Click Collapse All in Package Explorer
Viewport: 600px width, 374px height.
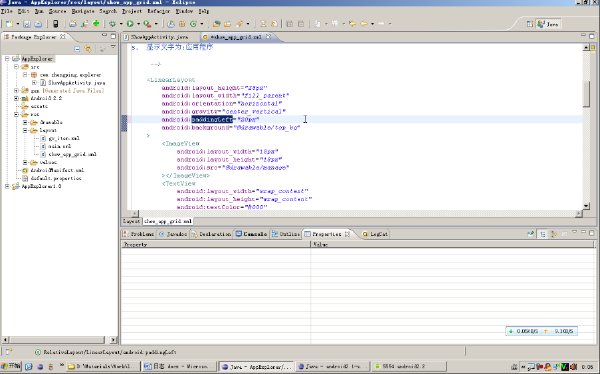click(x=77, y=49)
